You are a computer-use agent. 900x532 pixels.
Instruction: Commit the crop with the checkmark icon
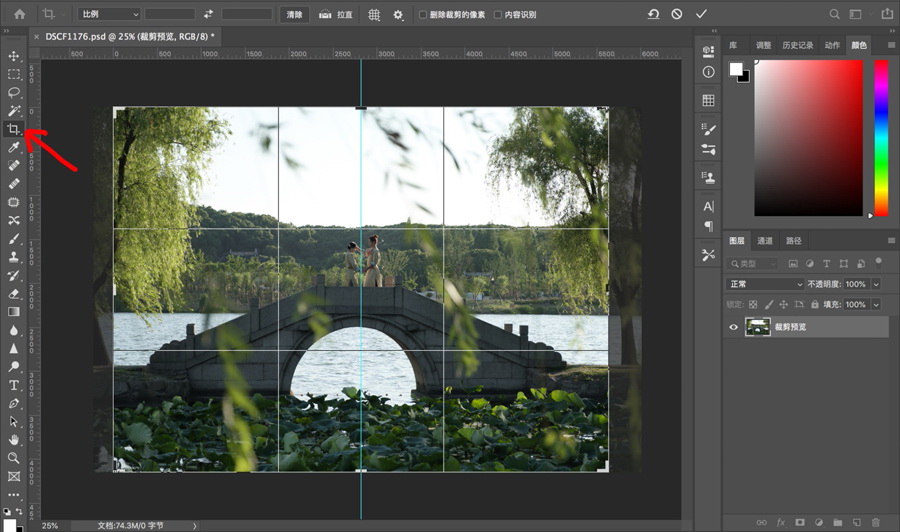coord(701,14)
